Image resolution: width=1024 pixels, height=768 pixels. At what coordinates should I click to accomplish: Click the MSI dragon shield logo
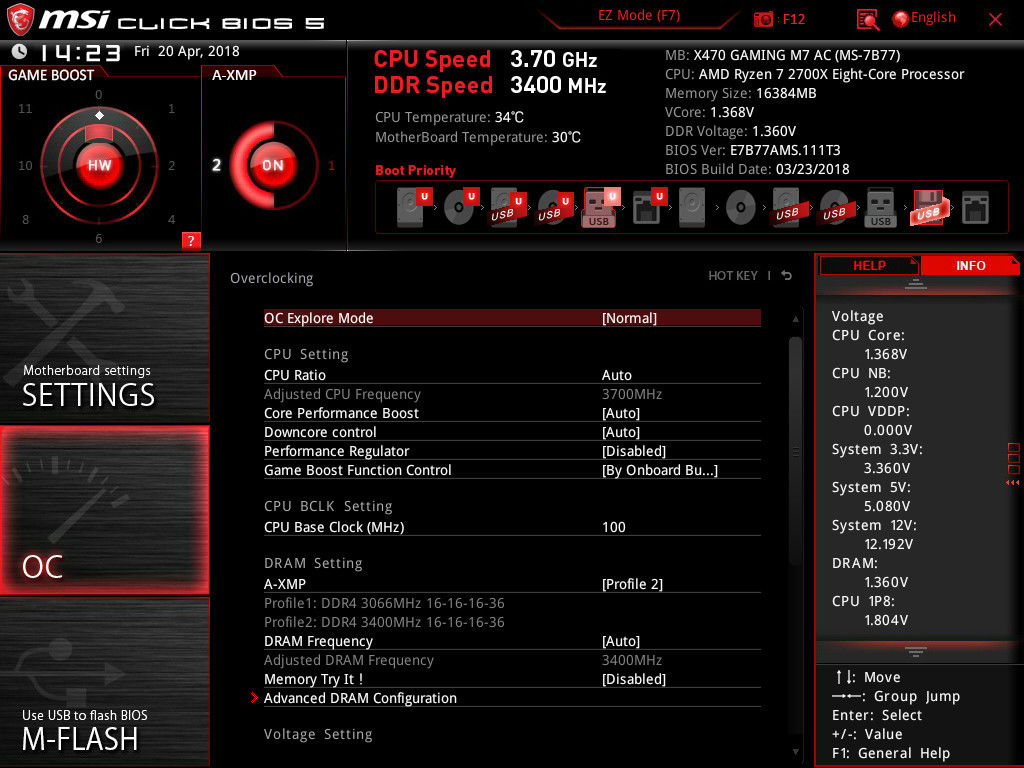tap(20, 19)
